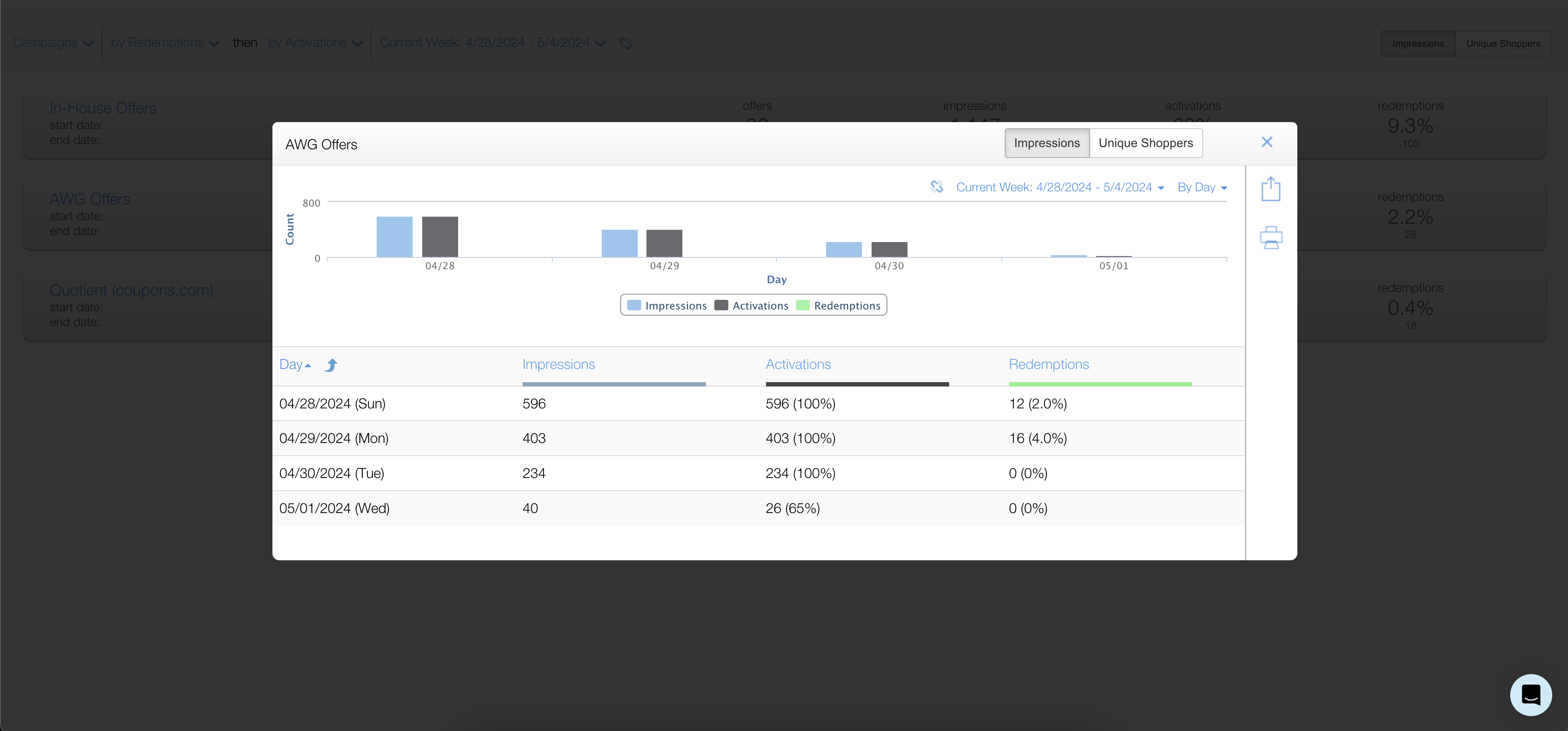The image size is (1568, 731).
Task: Click the 04/29/2024 (Mon) table row
Action: click(758, 438)
